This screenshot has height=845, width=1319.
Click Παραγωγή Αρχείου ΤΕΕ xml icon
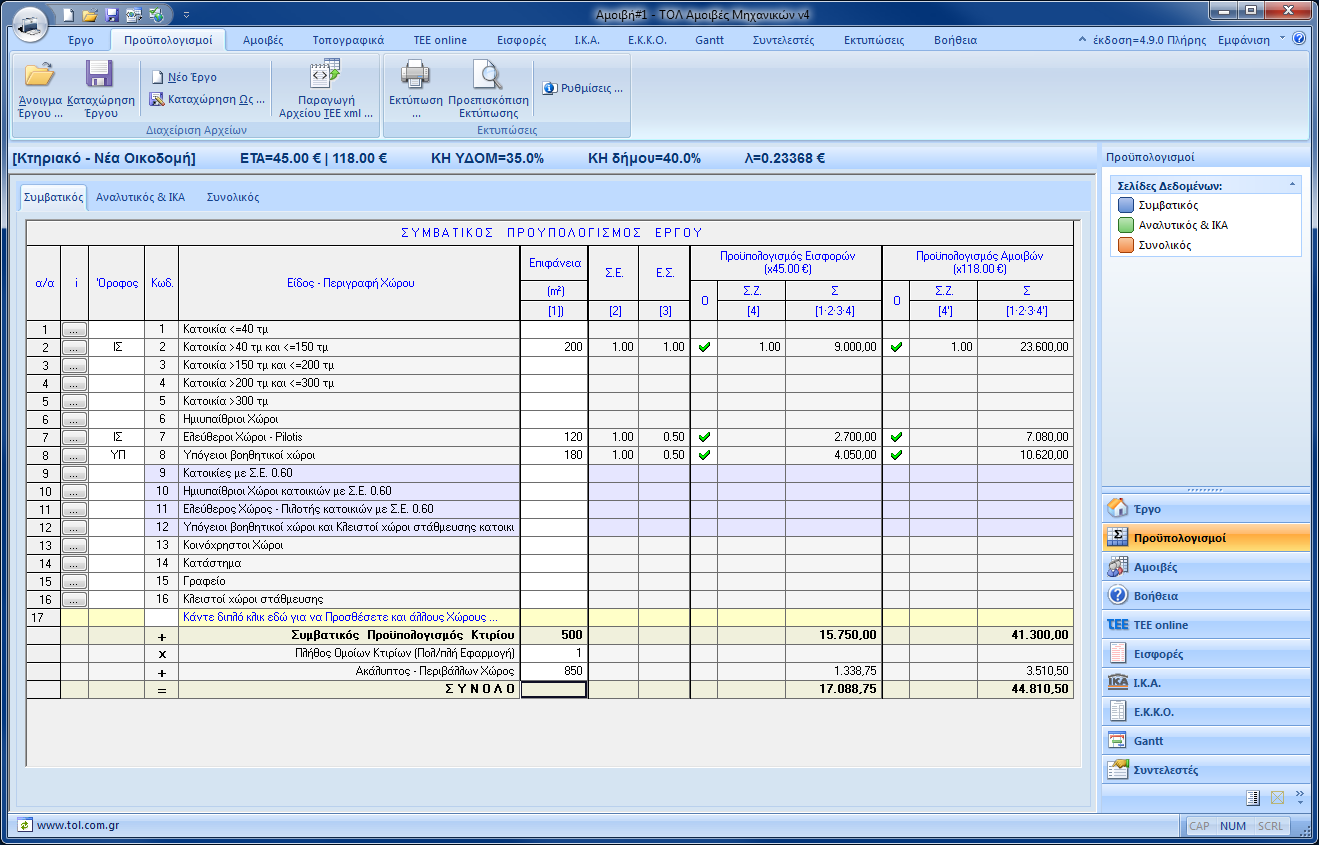pos(326,74)
